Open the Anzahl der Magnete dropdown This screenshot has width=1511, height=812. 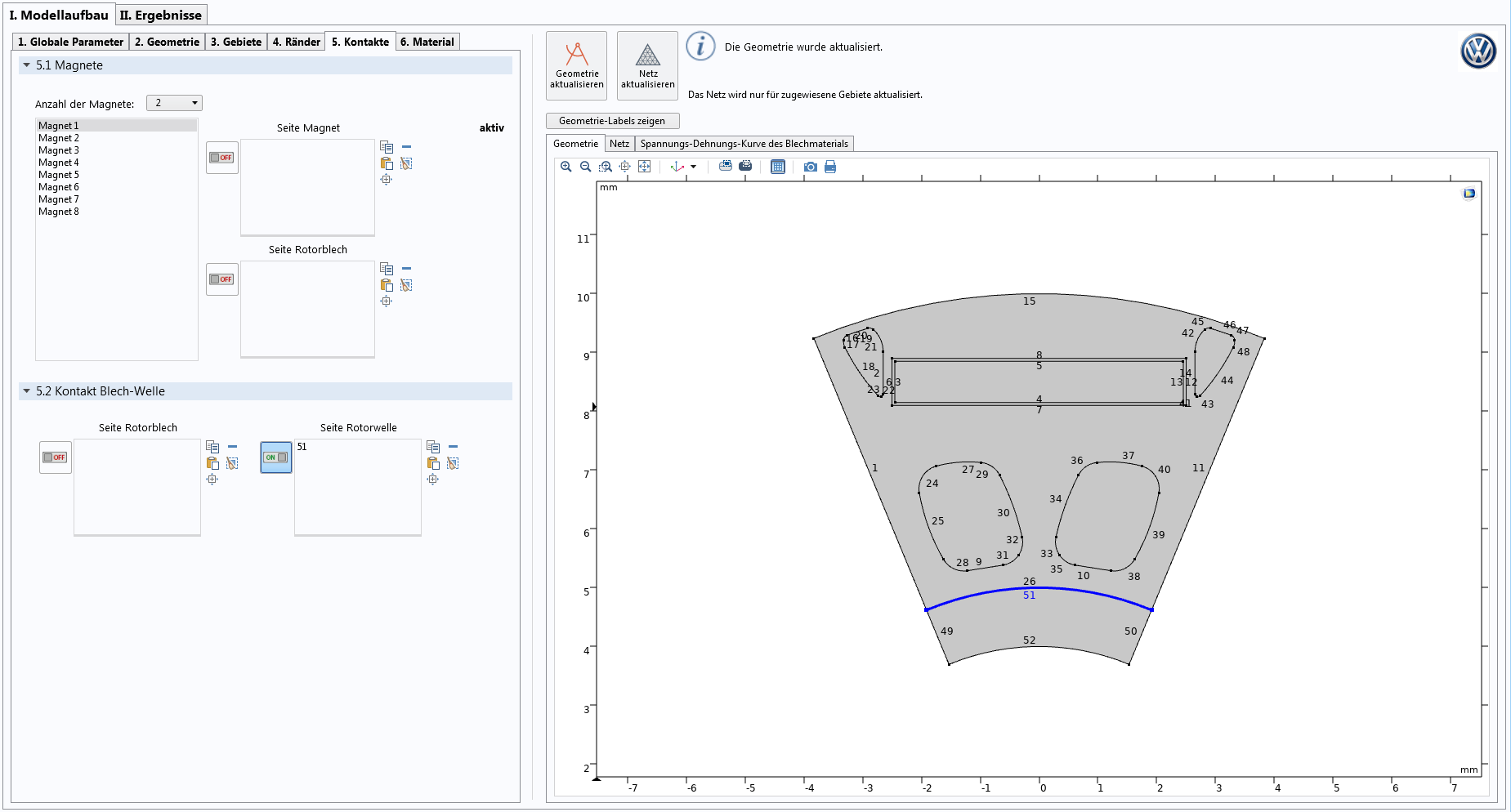click(x=174, y=103)
